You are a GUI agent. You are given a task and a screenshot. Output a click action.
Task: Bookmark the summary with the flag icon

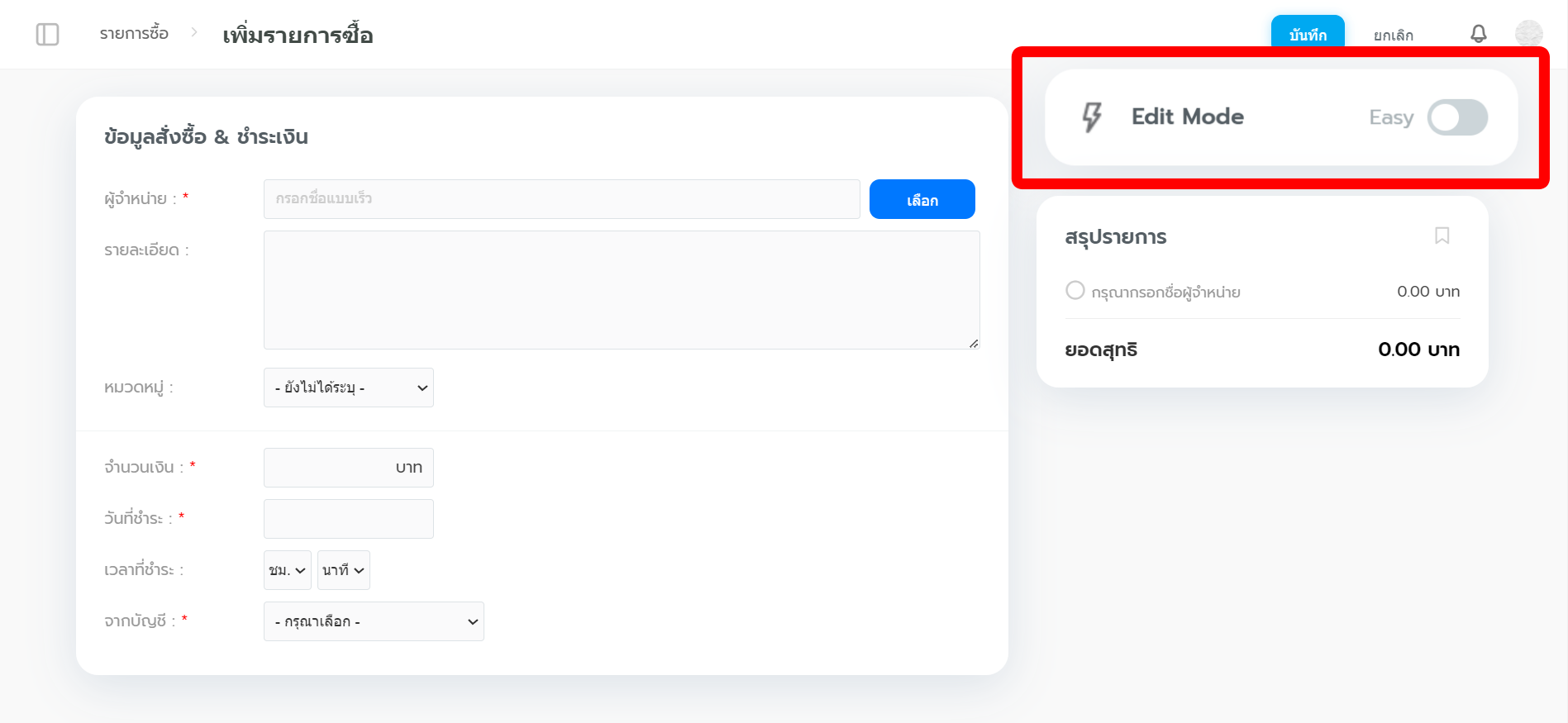pyautogui.click(x=1442, y=236)
